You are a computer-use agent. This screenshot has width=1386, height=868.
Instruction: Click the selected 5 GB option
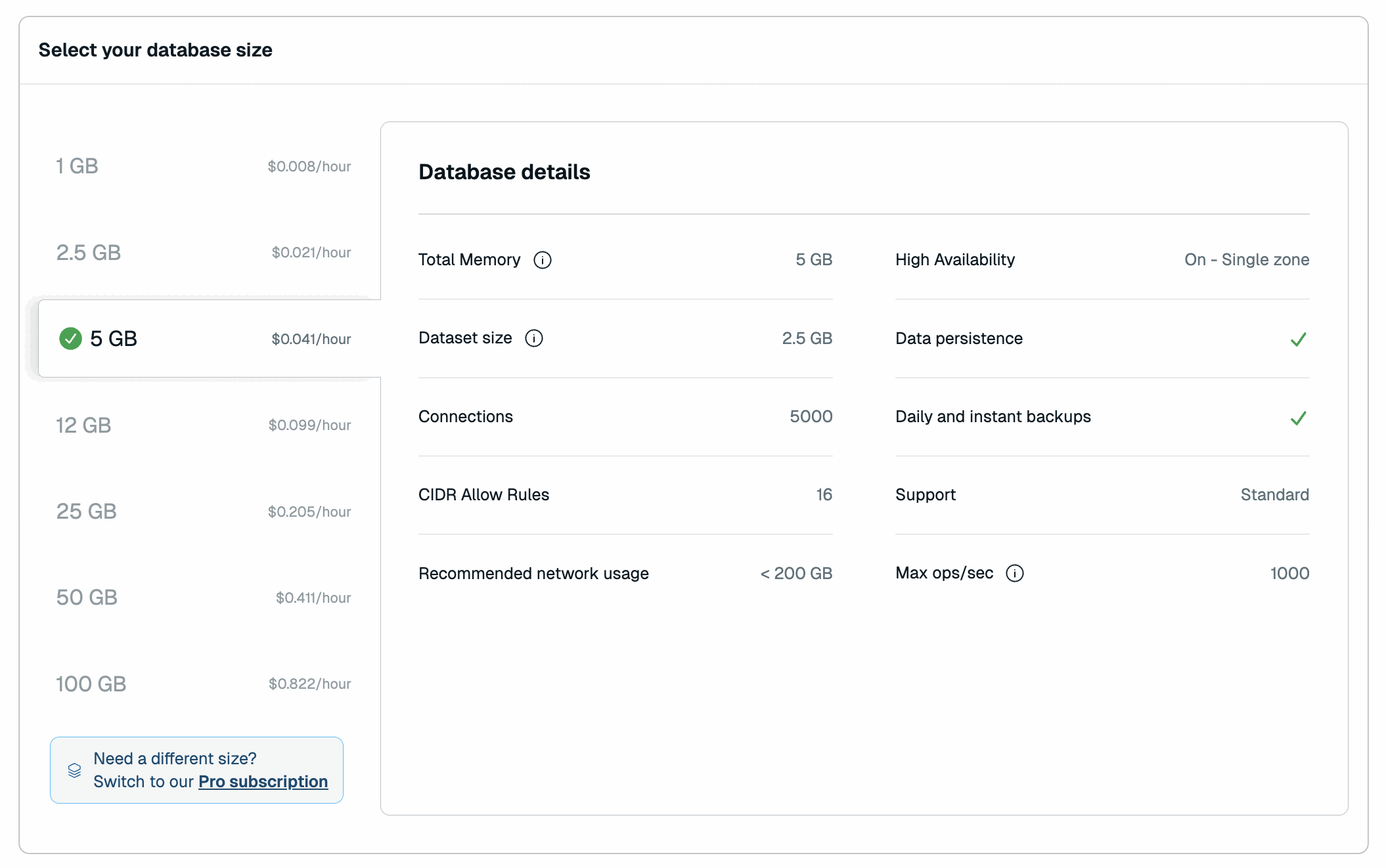click(x=203, y=339)
